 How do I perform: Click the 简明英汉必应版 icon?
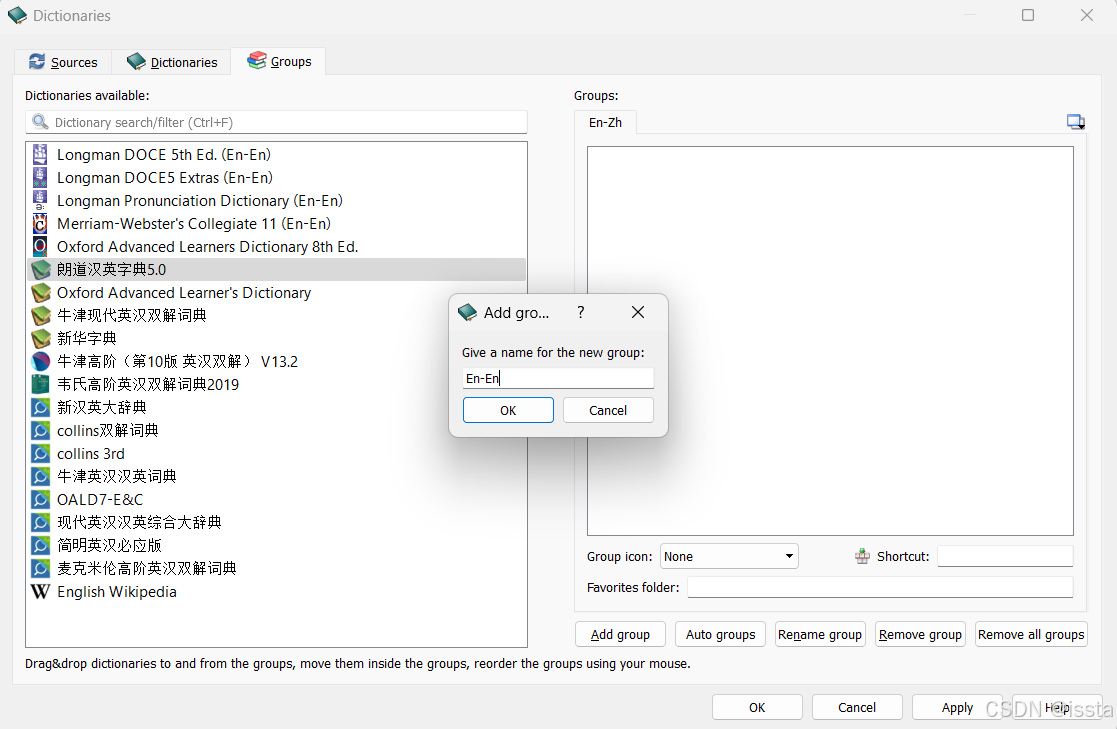point(41,545)
